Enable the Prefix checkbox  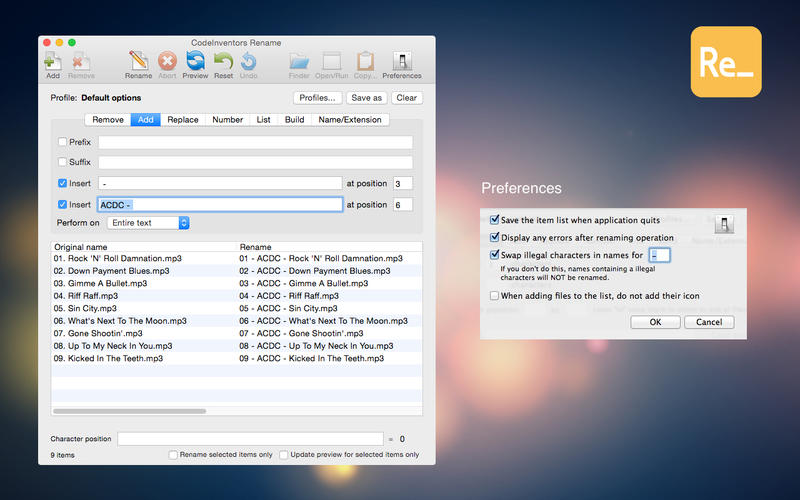pos(63,143)
